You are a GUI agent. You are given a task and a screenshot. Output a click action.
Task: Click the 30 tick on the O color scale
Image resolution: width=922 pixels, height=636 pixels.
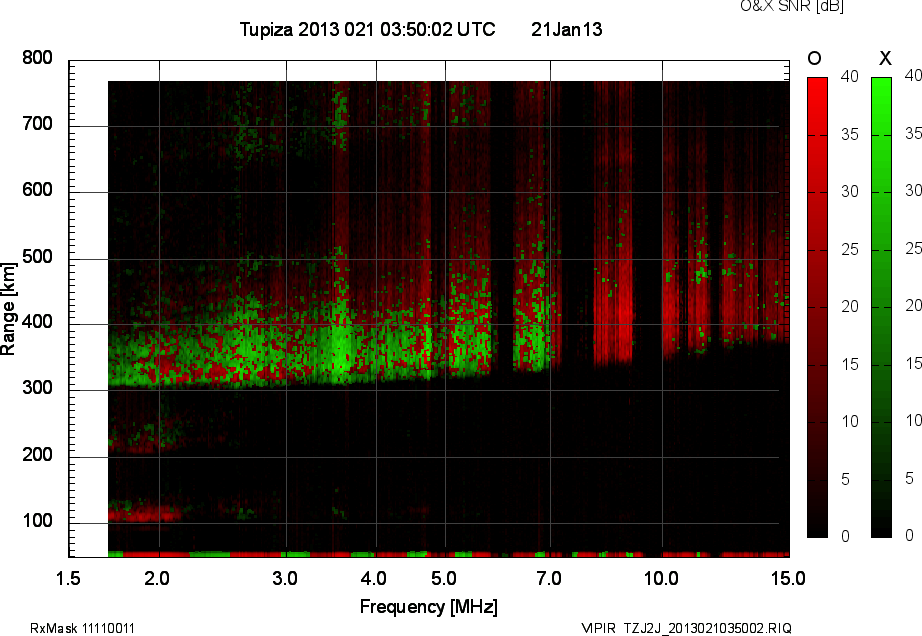pos(850,192)
